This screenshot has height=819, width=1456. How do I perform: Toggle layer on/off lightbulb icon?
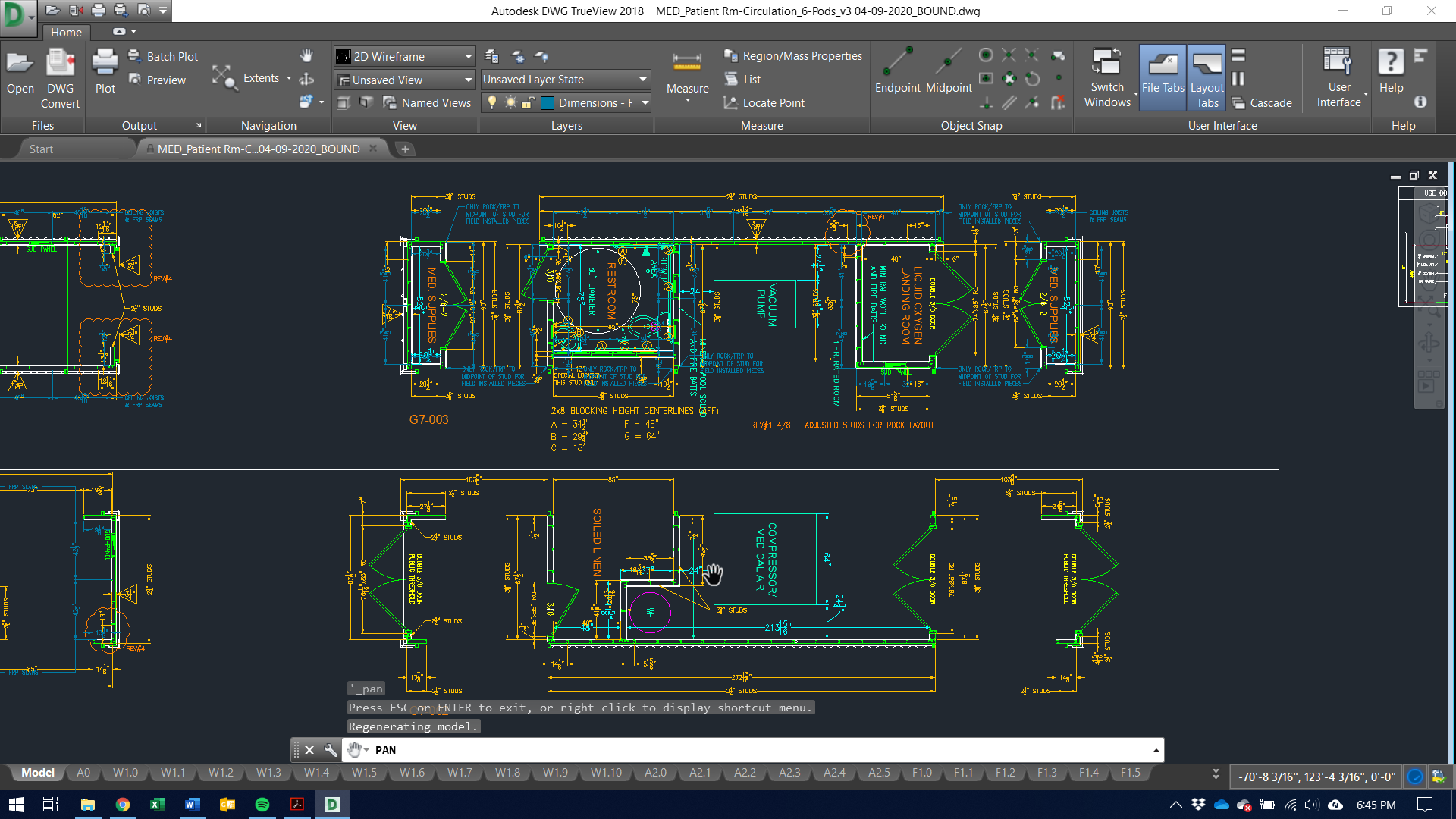491,102
